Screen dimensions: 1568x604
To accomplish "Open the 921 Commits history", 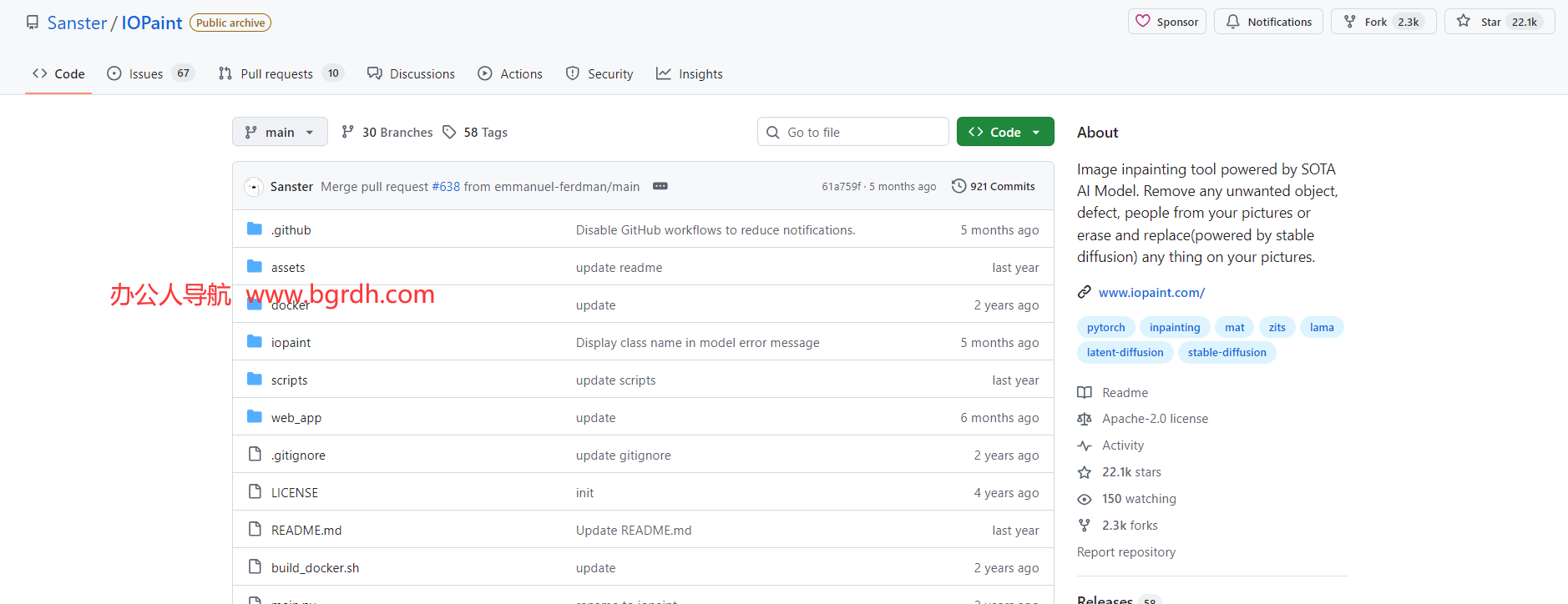I will pos(994,186).
